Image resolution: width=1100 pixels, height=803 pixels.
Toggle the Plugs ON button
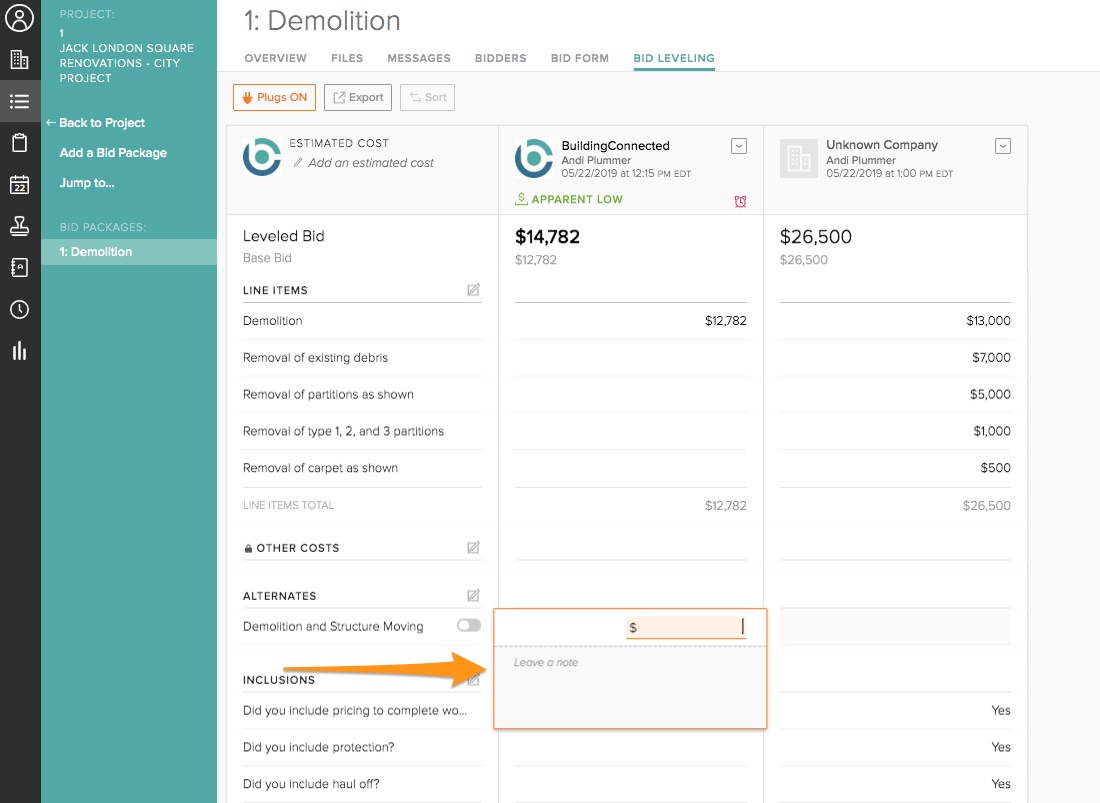point(274,97)
